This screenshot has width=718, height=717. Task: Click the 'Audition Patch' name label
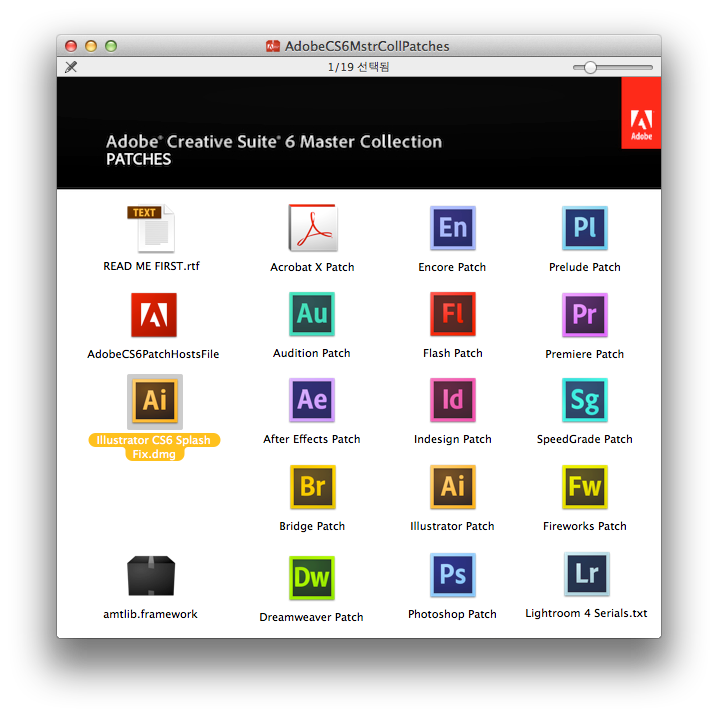tap(312, 353)
